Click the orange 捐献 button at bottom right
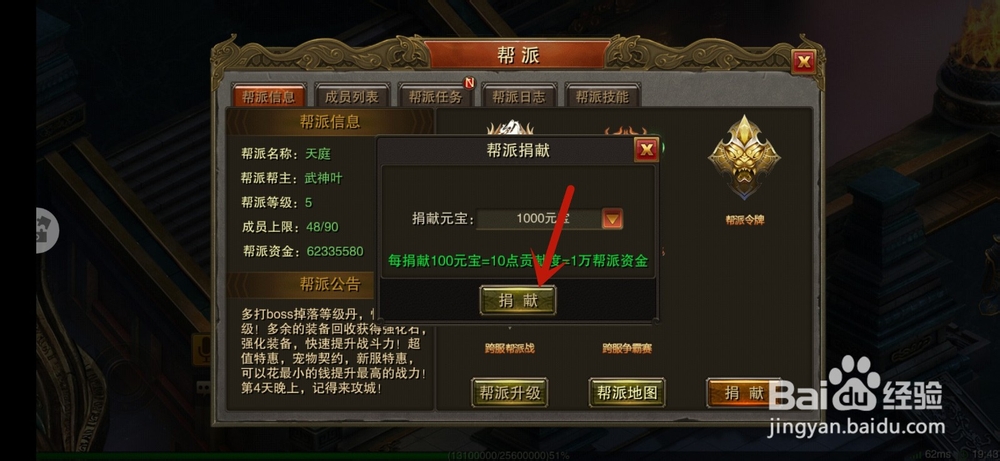The height and width of the screenshot is (461, 1000). (x=744, y=392)
